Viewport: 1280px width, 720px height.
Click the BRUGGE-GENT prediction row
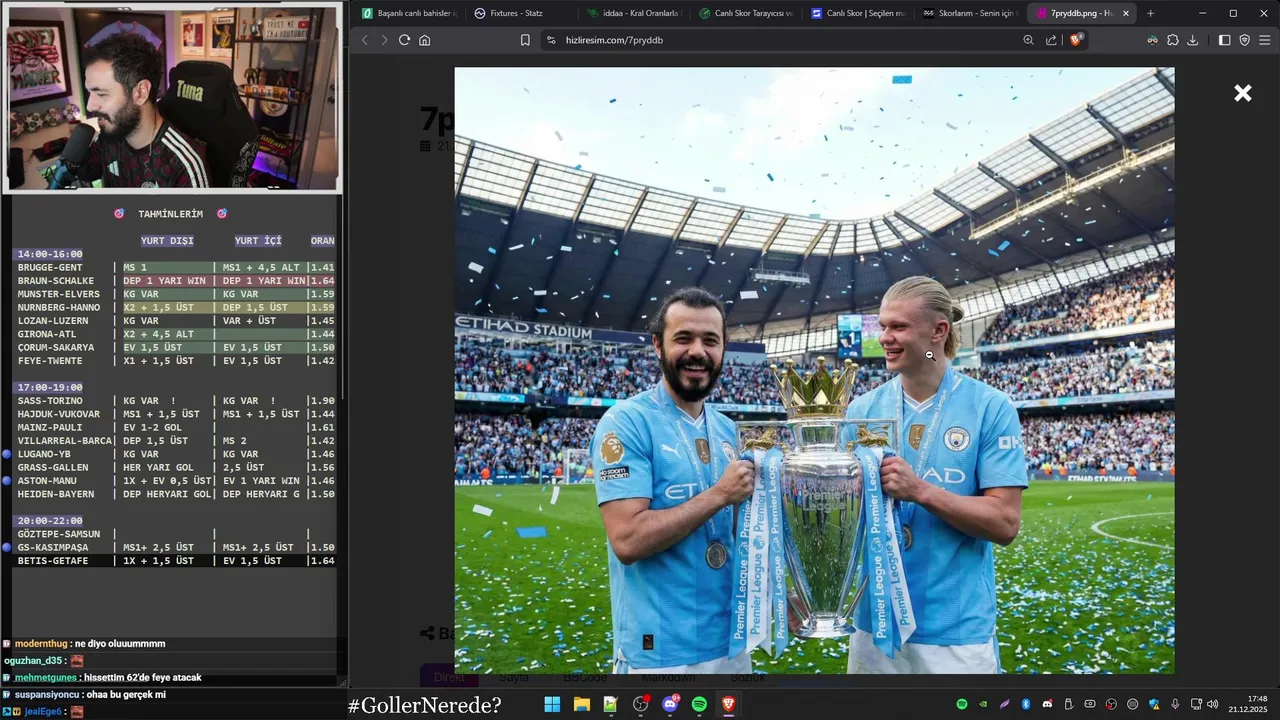pyautogui.click(x=174, y=268)
